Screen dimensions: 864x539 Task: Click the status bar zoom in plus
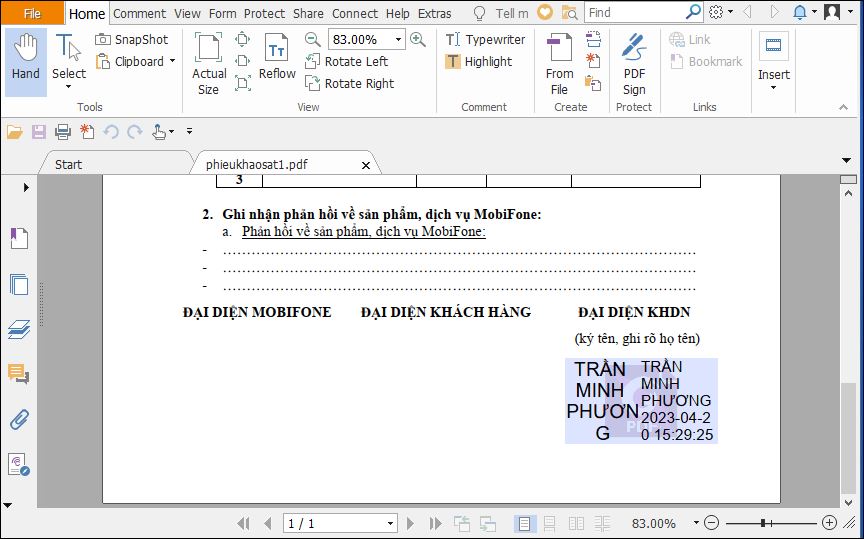[829, 522]
